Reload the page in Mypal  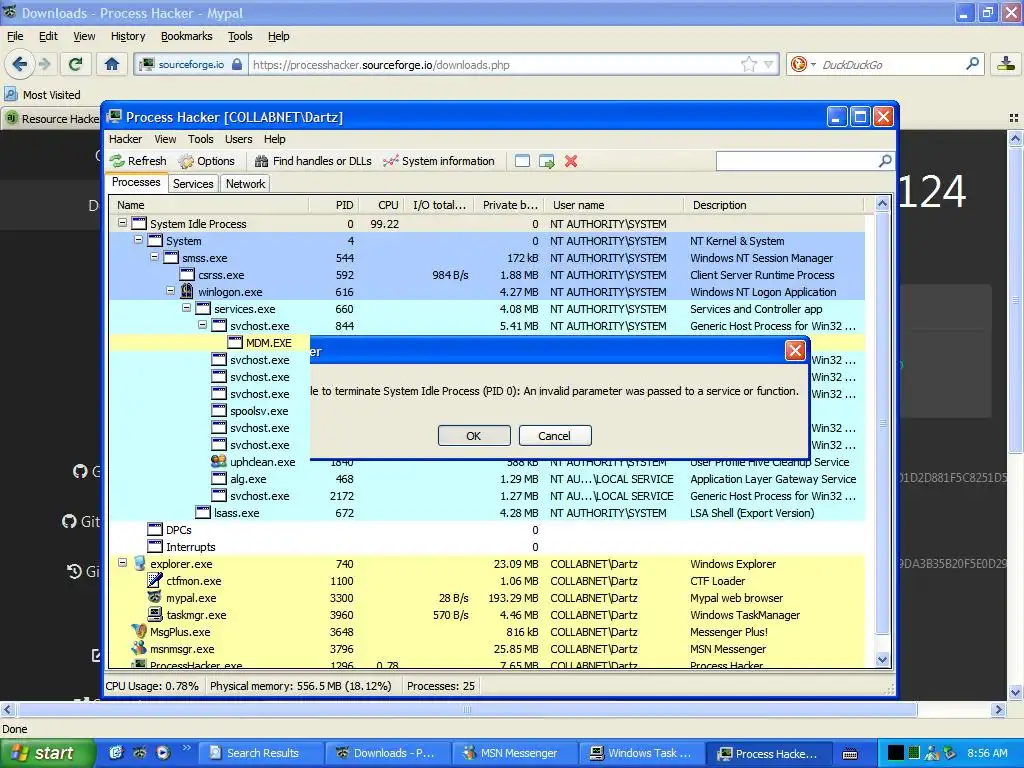point(76,64)
